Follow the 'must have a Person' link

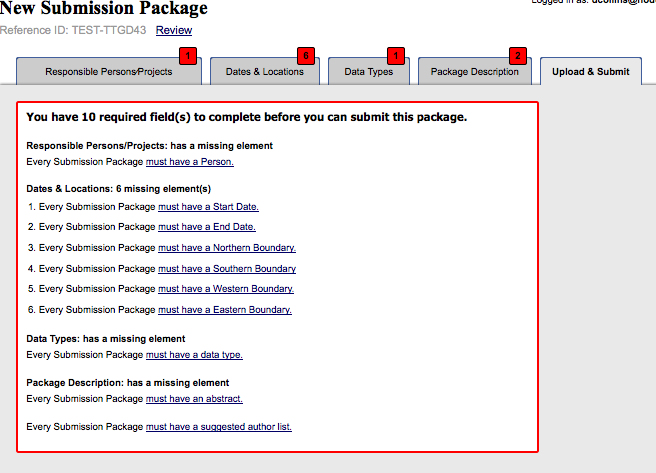tap(190, 162)
